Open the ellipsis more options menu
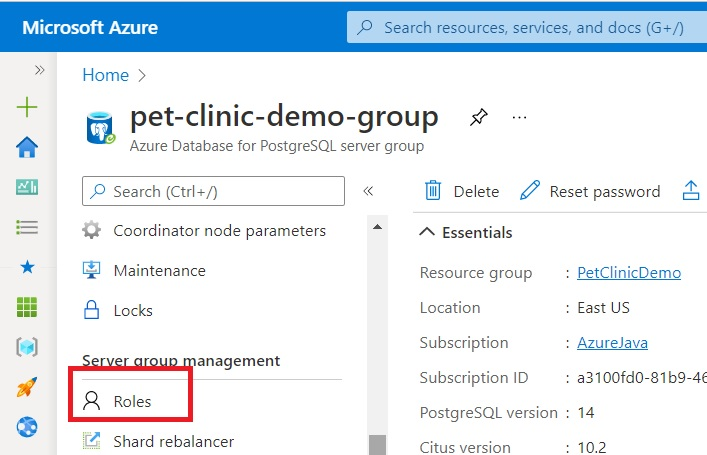Viewport: 707px width, 455px height. click(x=519, y=118)
